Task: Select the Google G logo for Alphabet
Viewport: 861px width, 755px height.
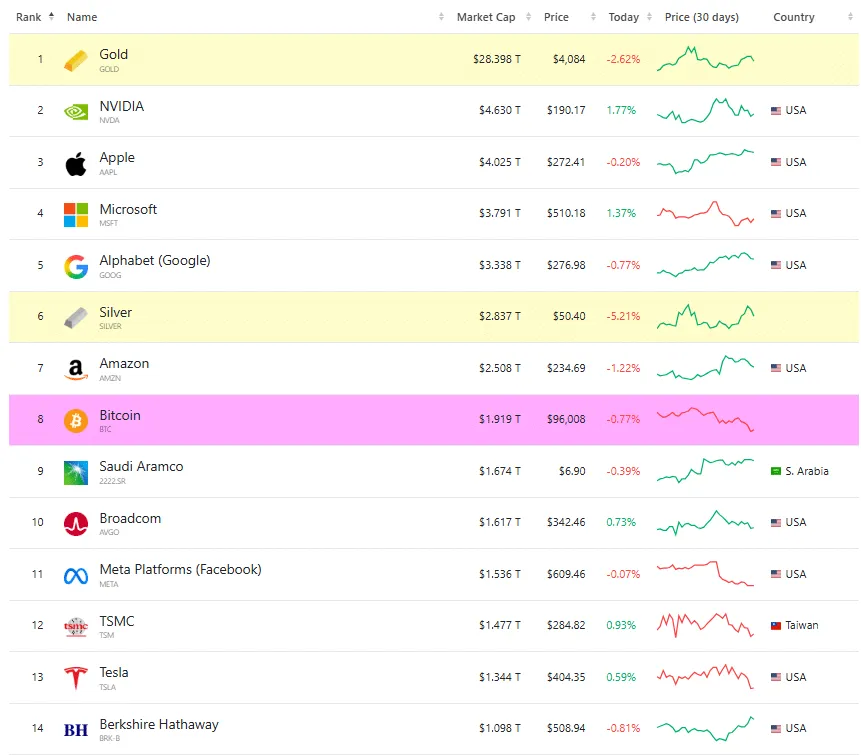Action: (77, 265)
